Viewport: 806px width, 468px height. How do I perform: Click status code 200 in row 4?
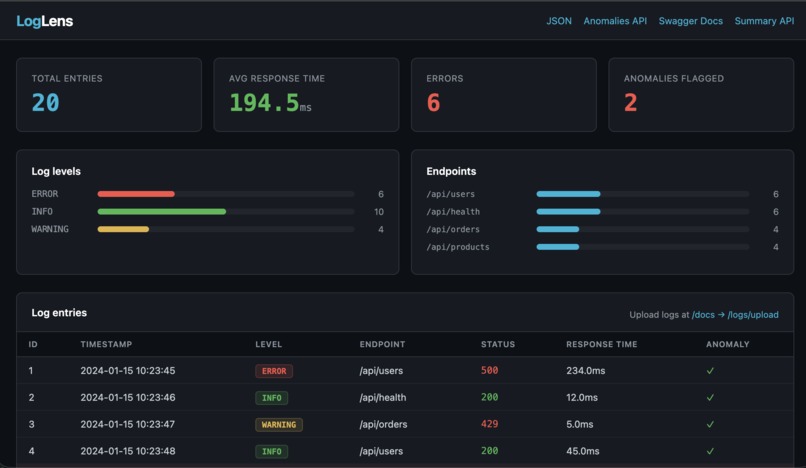[489, 451]
